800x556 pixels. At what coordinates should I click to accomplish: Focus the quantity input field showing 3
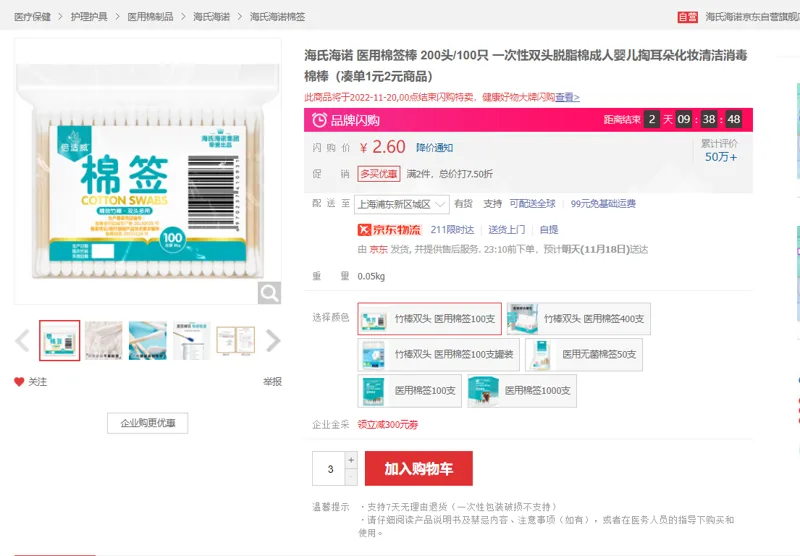[x=329, y=468]
